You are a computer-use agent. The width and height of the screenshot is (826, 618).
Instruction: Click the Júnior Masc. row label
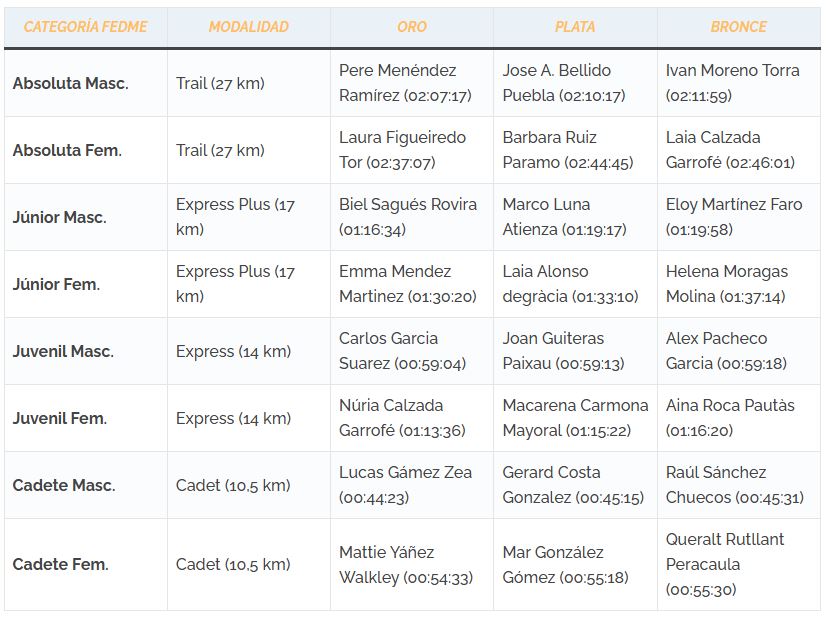click(59, 217)
